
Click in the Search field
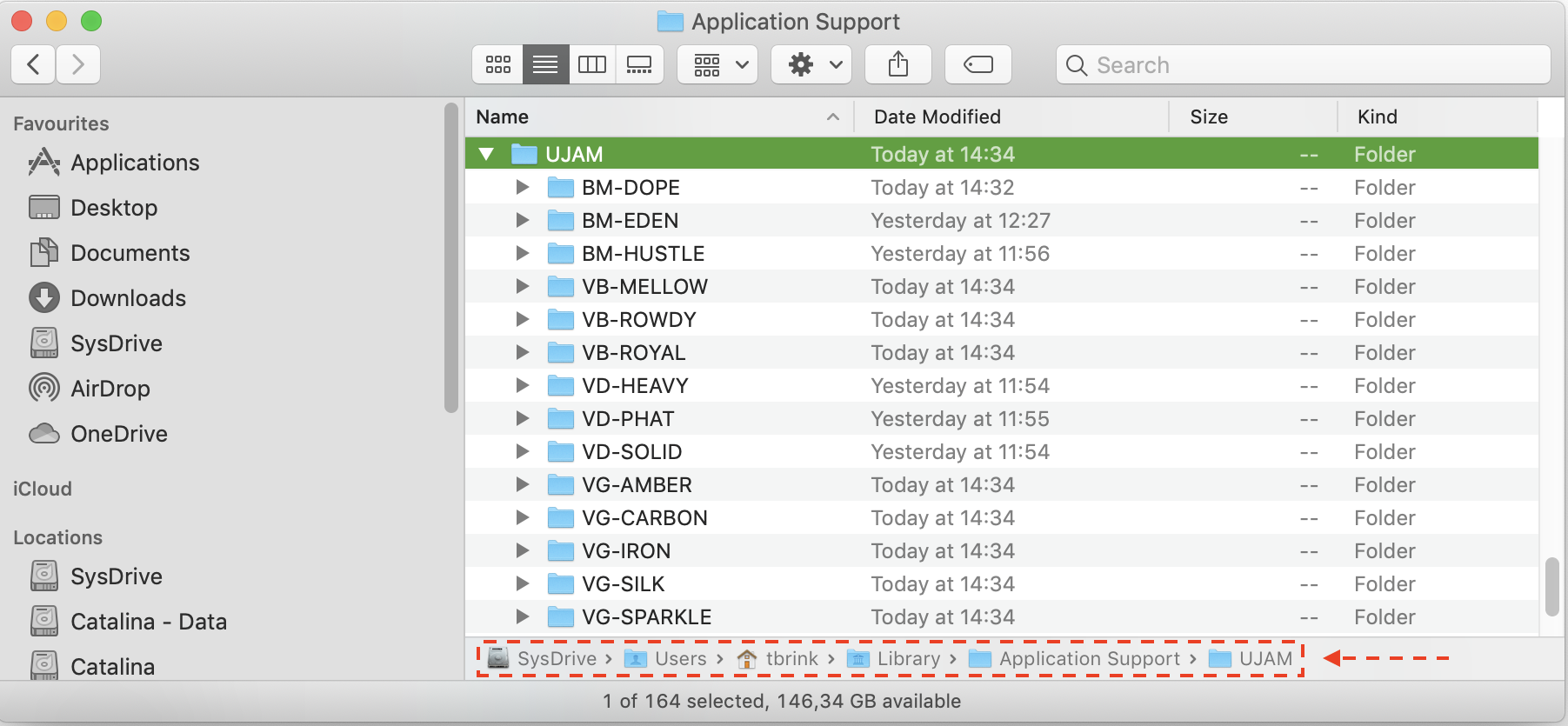1303,64
